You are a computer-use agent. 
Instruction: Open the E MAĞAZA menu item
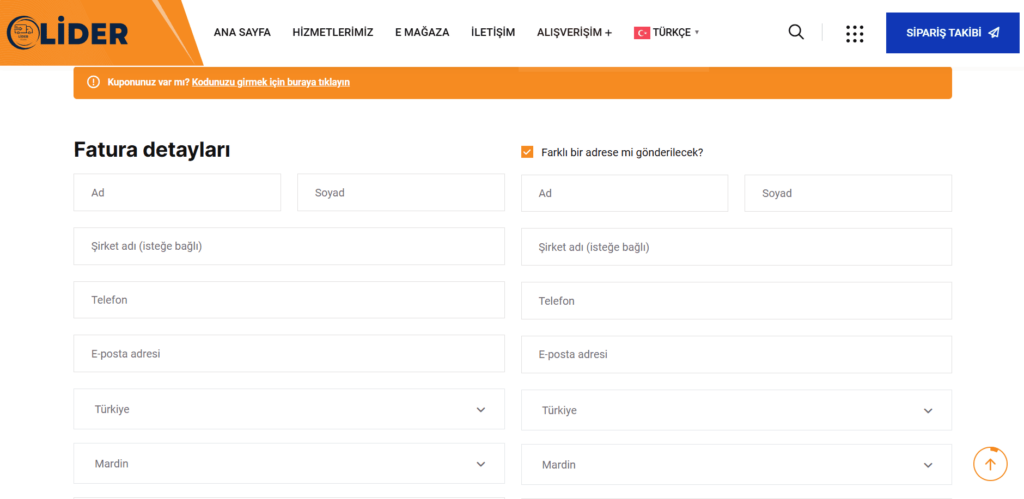point(422,33)
